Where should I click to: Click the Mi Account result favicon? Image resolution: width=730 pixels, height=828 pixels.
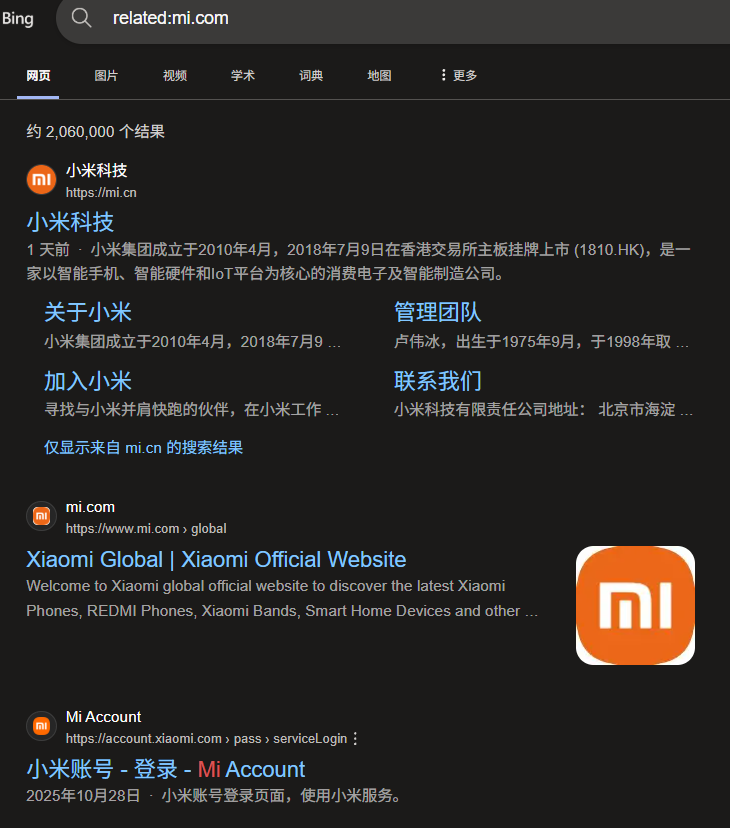[41, 726]
